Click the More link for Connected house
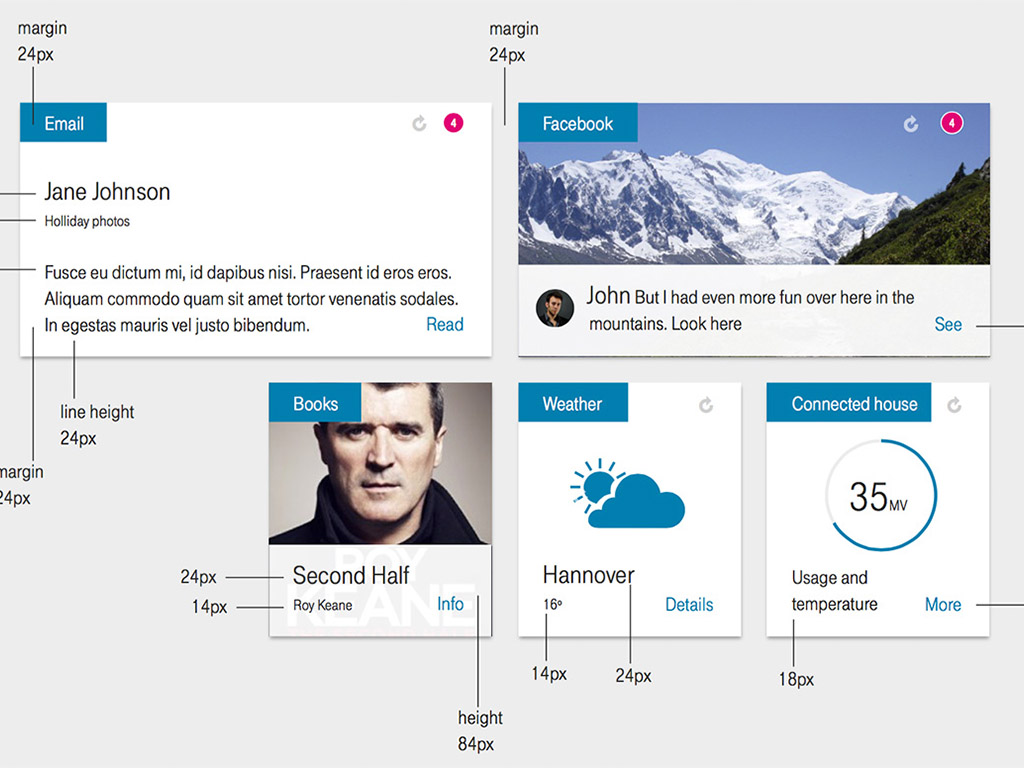 942,604
